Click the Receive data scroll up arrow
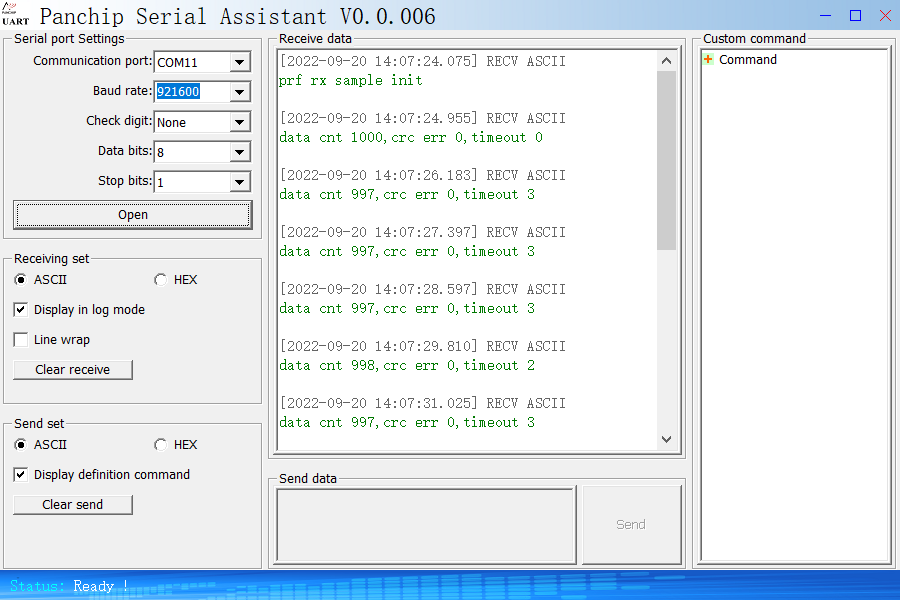 666,61
